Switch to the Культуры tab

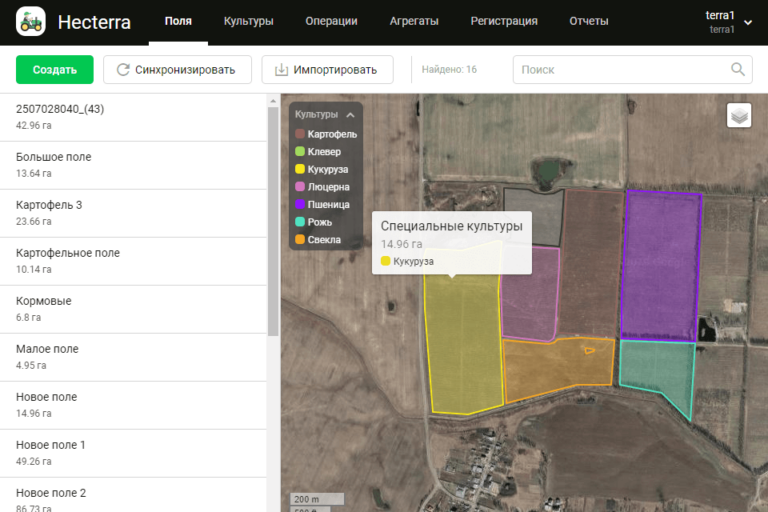pyautogui.click(x=249, y=21)
